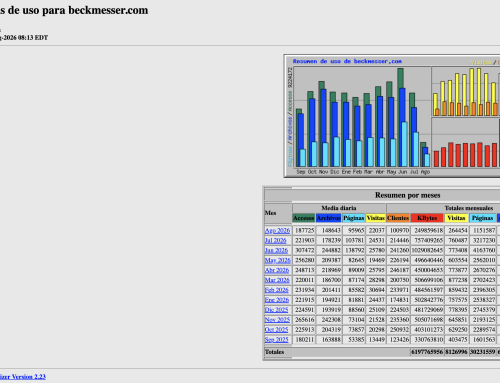The width and height of the screenshot is (500, 383).
Task: Open the Ene 2026 monthly report link
Action: pyautogui.click(x=277, y=300)
